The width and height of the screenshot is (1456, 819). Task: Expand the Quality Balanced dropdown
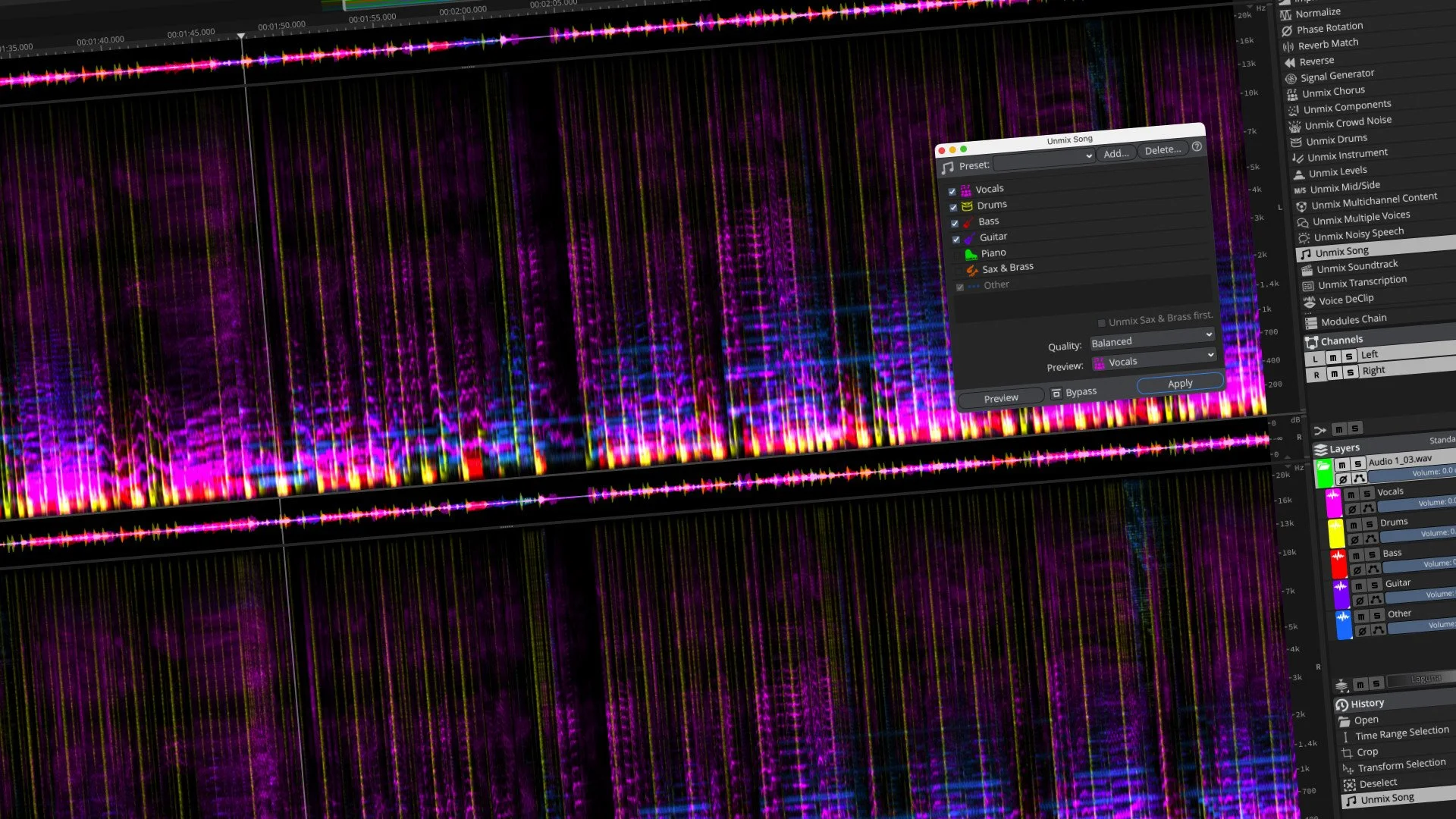click(1152, 339)
